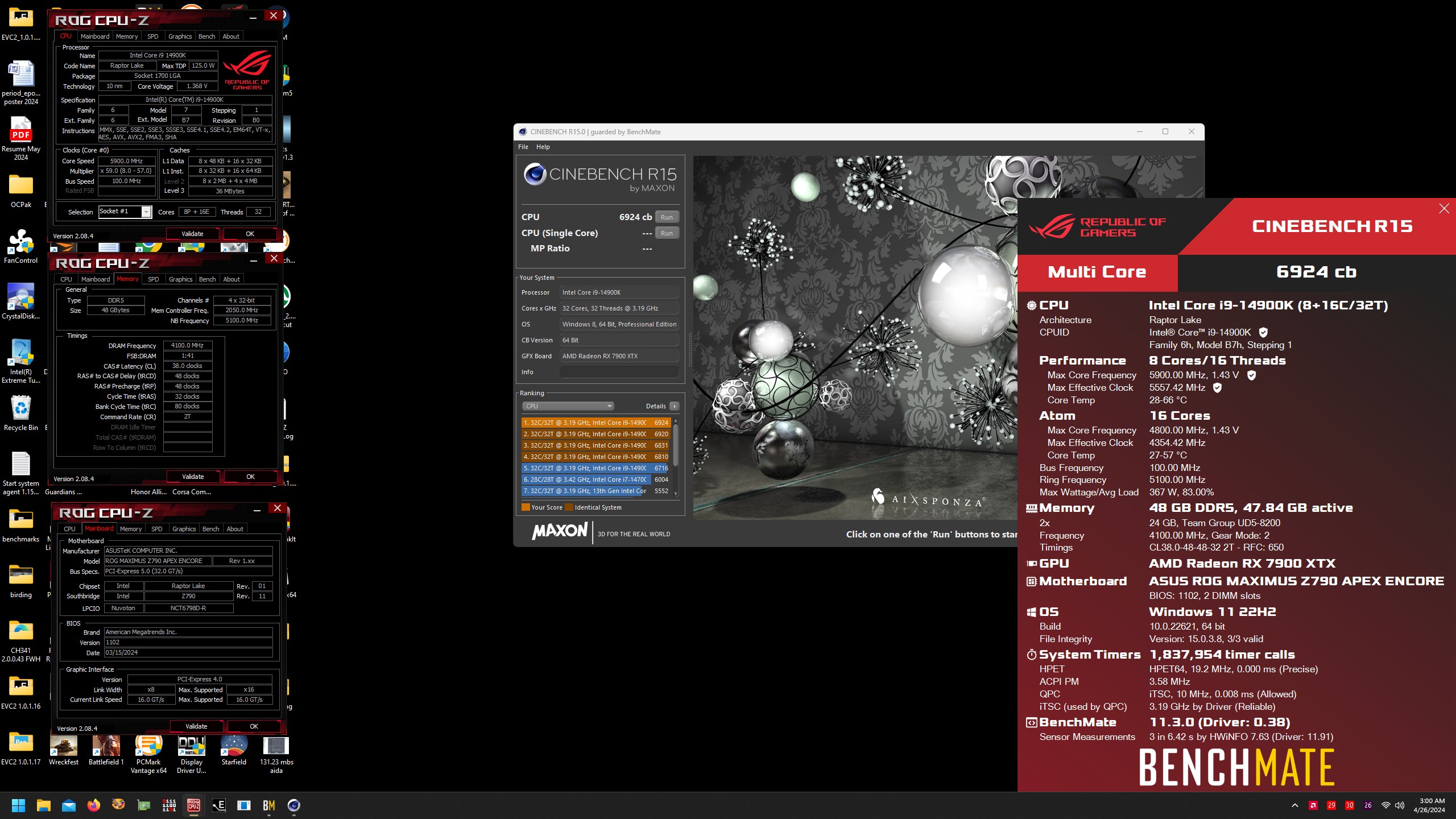Select ranking row 6 i7-14700 scoring 6004
The image size is (1456, 819).
(595, 479)
